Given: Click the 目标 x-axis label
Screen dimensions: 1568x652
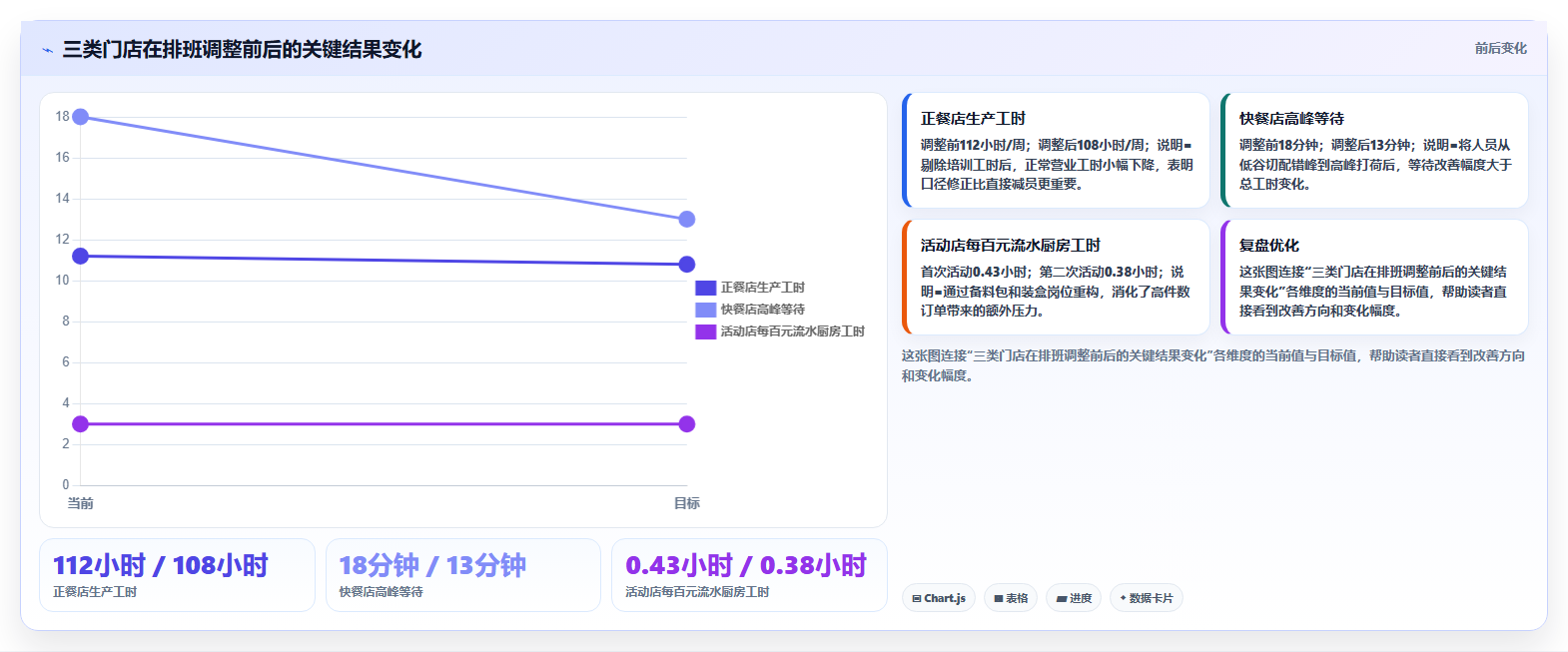Looking at the screenshot, I should click(x=686, y=503).
